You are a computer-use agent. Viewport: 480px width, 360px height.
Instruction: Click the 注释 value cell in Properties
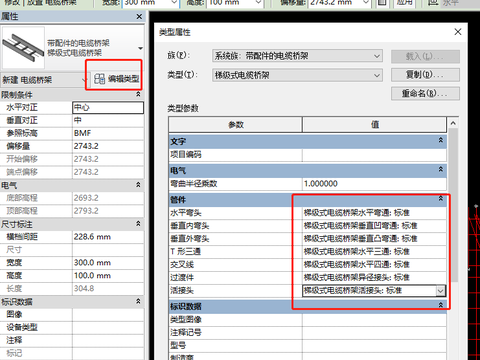pos(108,340)
